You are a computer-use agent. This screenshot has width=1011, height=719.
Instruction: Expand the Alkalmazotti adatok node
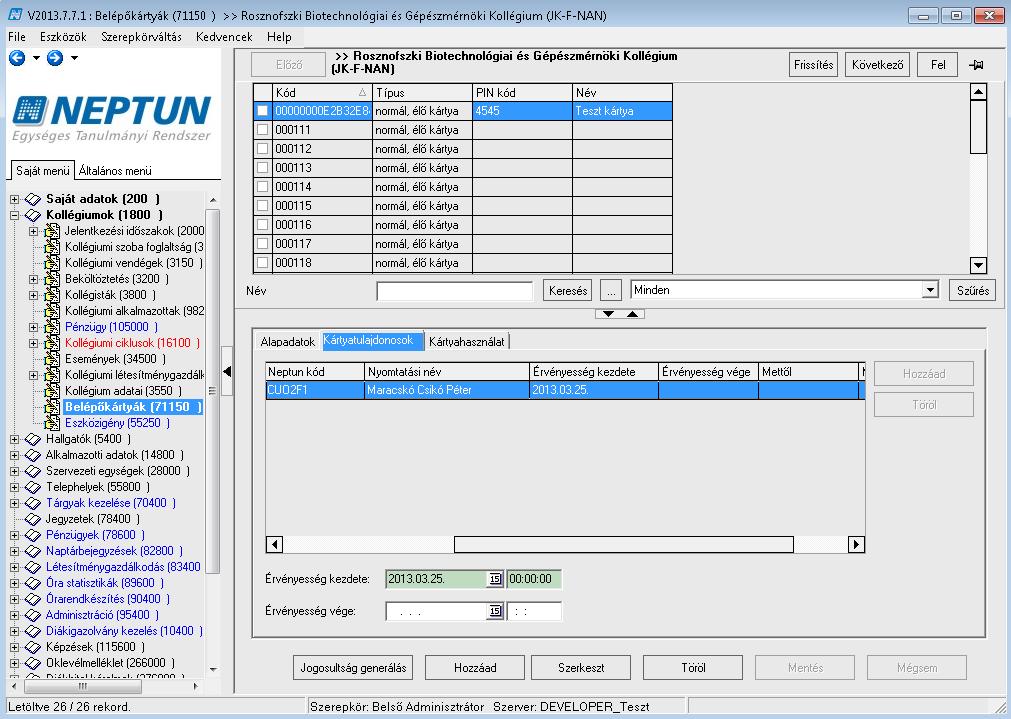point(15,455)
